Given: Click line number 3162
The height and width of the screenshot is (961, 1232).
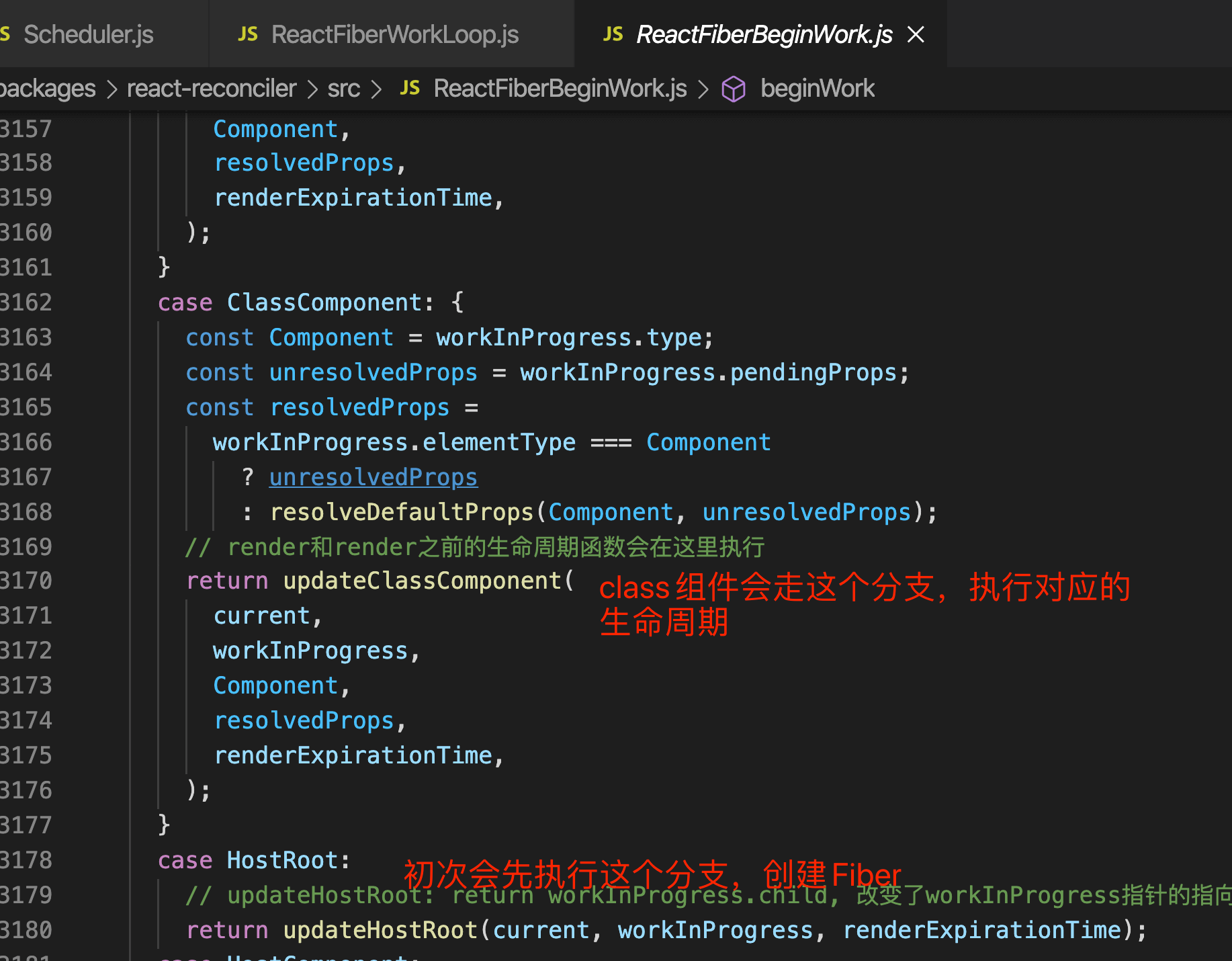Looking at the screenshot, I should [26, 302].
